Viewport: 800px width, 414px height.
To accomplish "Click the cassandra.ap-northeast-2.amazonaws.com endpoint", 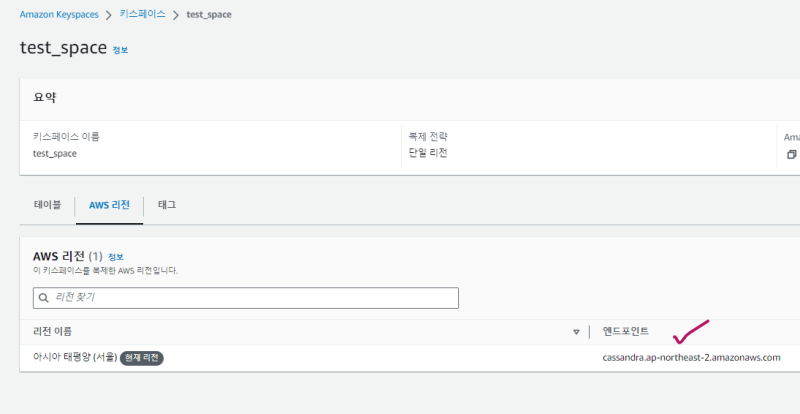I will coord(691,357).
